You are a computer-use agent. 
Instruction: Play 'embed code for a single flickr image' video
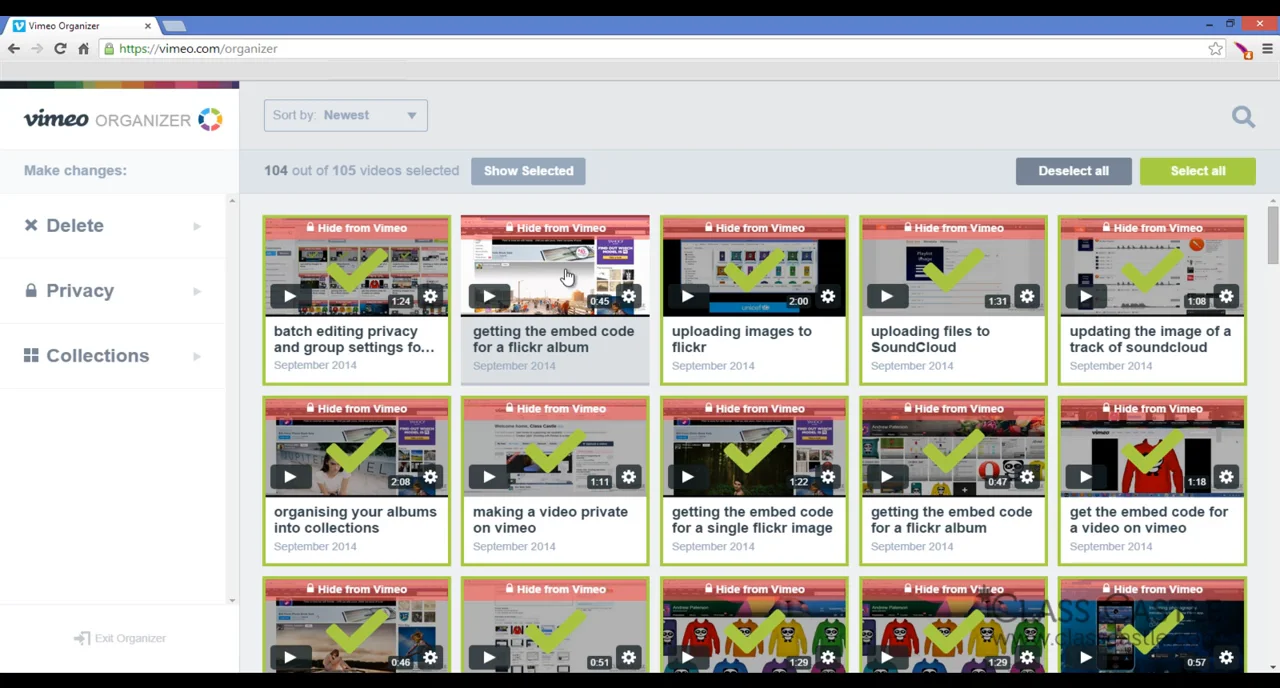pyautogui.click(x=687, y=477)
